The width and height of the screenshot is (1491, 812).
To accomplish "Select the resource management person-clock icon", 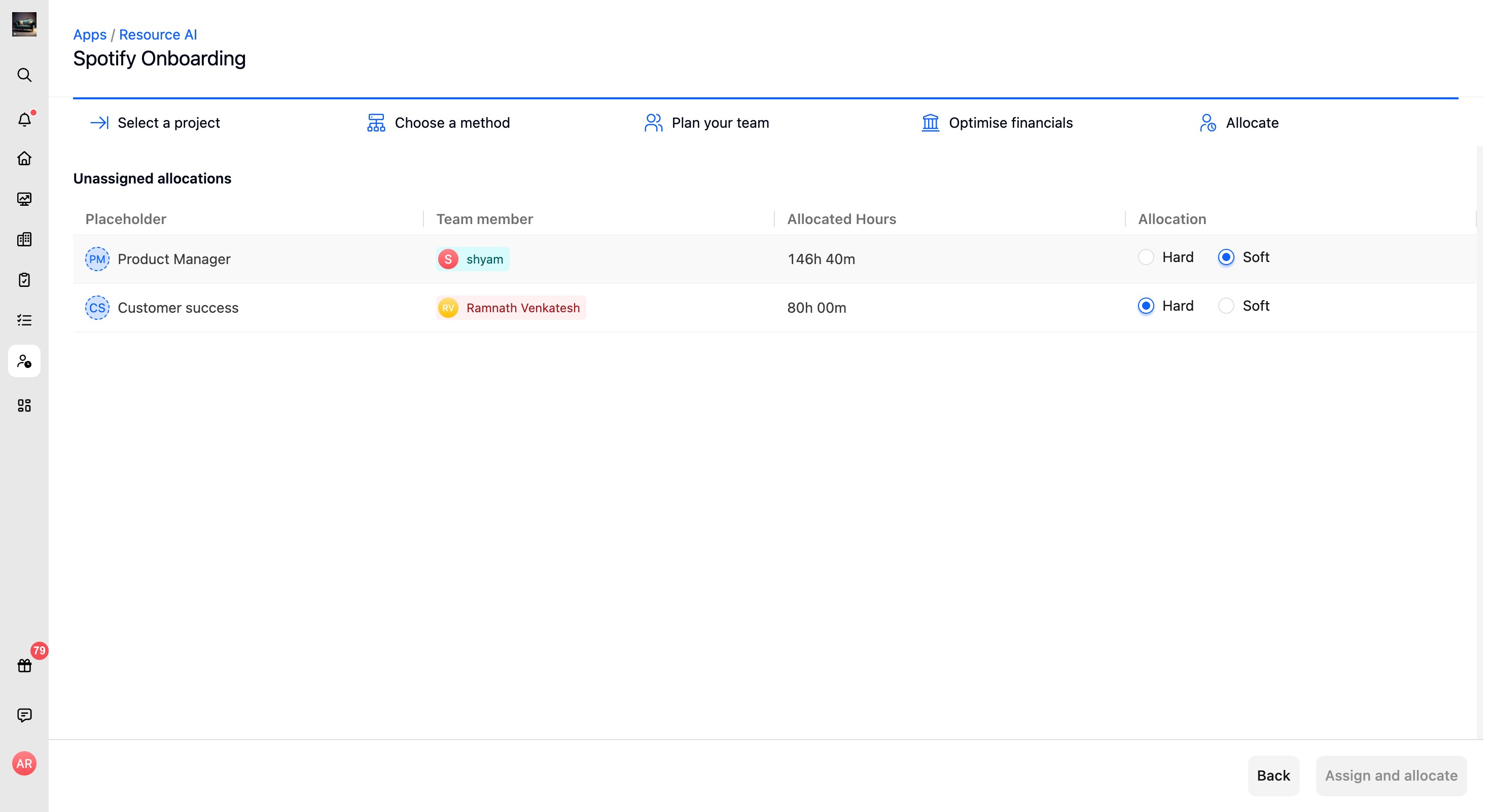I will click(x=24, y=361).
